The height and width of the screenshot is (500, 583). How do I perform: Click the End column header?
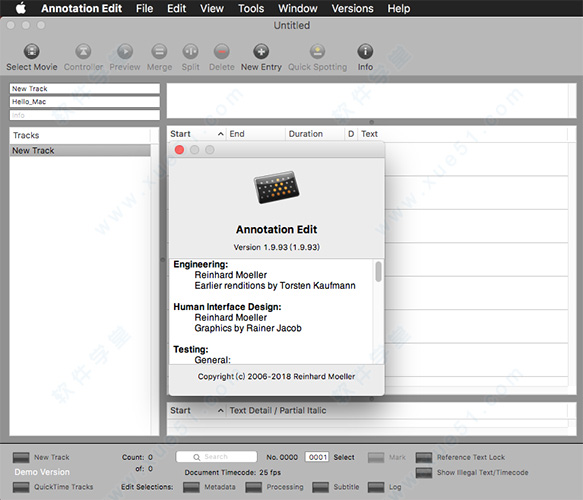tap(255, 134)
